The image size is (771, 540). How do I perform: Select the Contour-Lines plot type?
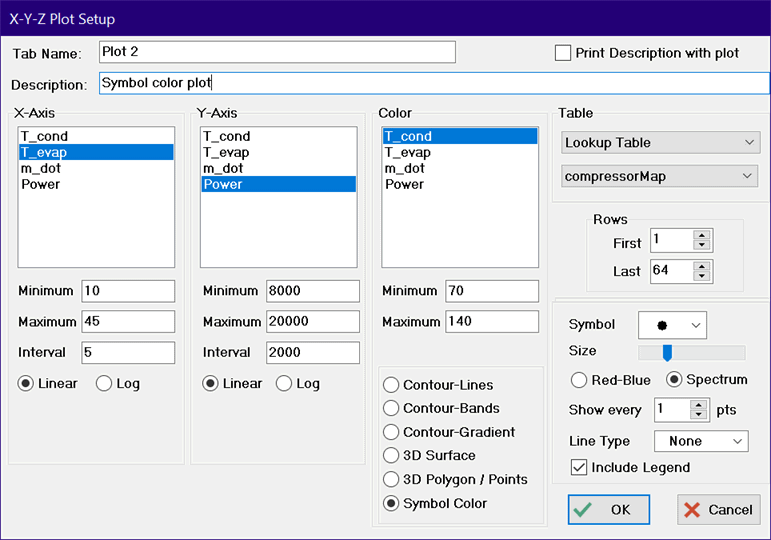click(x=390, y=385)
